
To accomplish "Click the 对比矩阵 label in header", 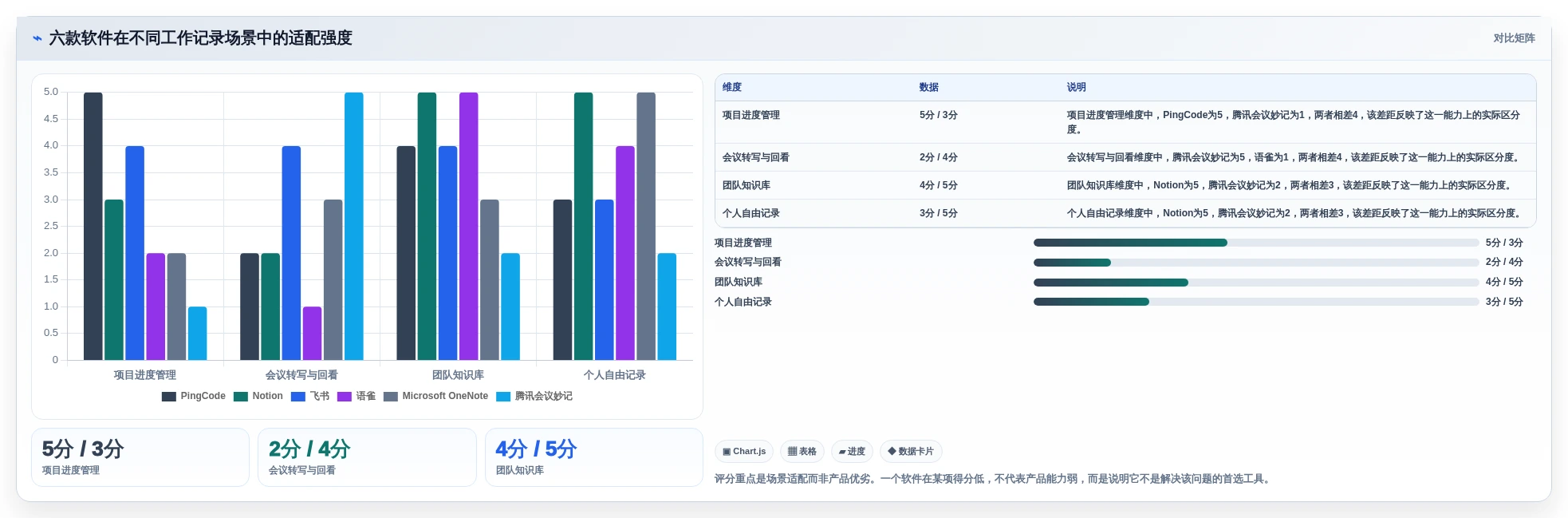I will [1514, 38].
